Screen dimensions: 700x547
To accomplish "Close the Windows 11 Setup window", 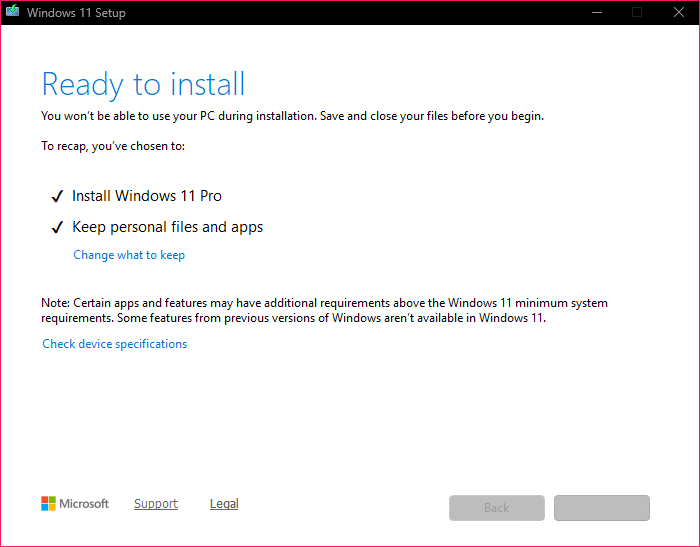I will pos(679,13).
